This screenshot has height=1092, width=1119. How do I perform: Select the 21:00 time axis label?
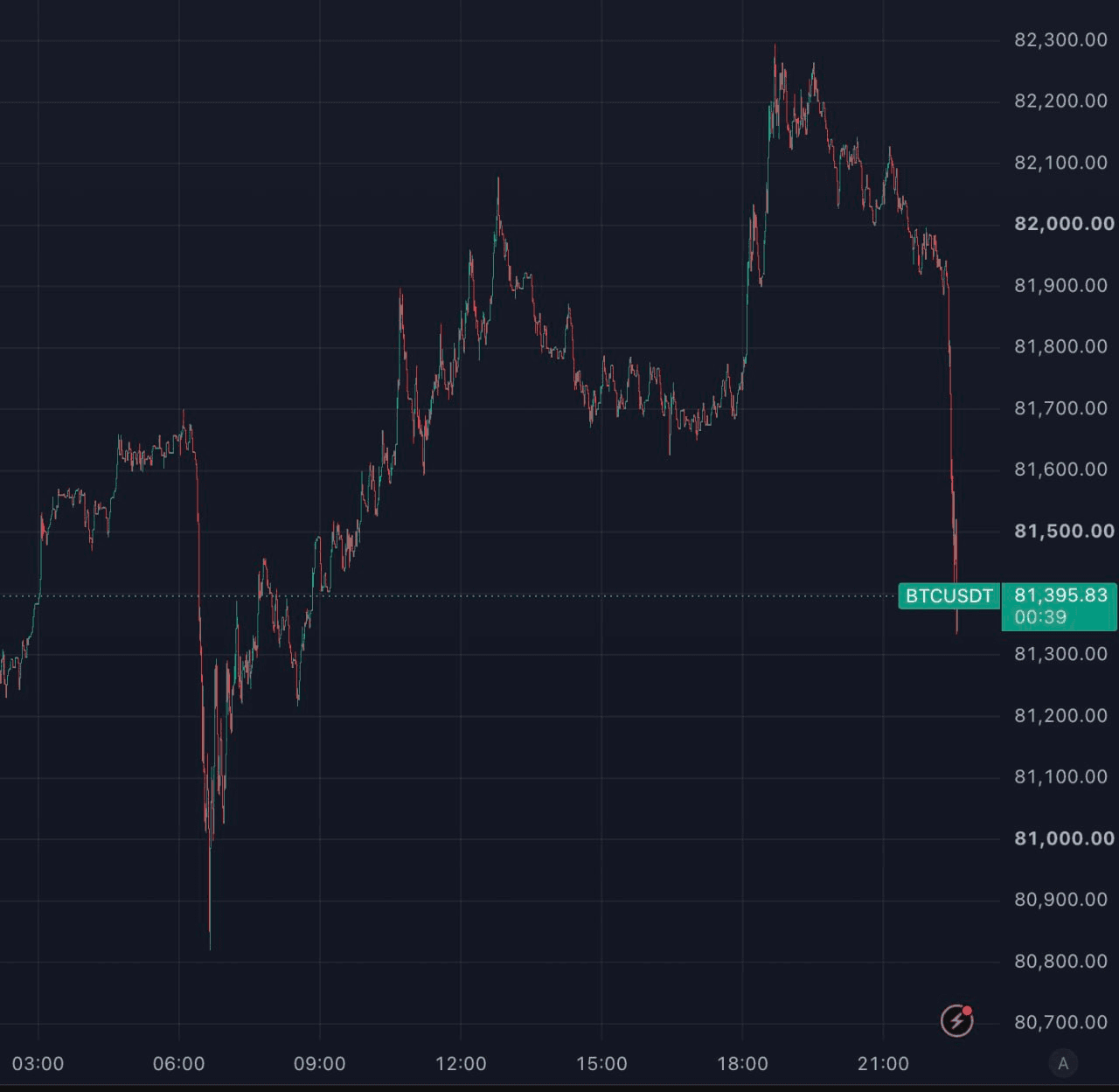pos(883,1064)
